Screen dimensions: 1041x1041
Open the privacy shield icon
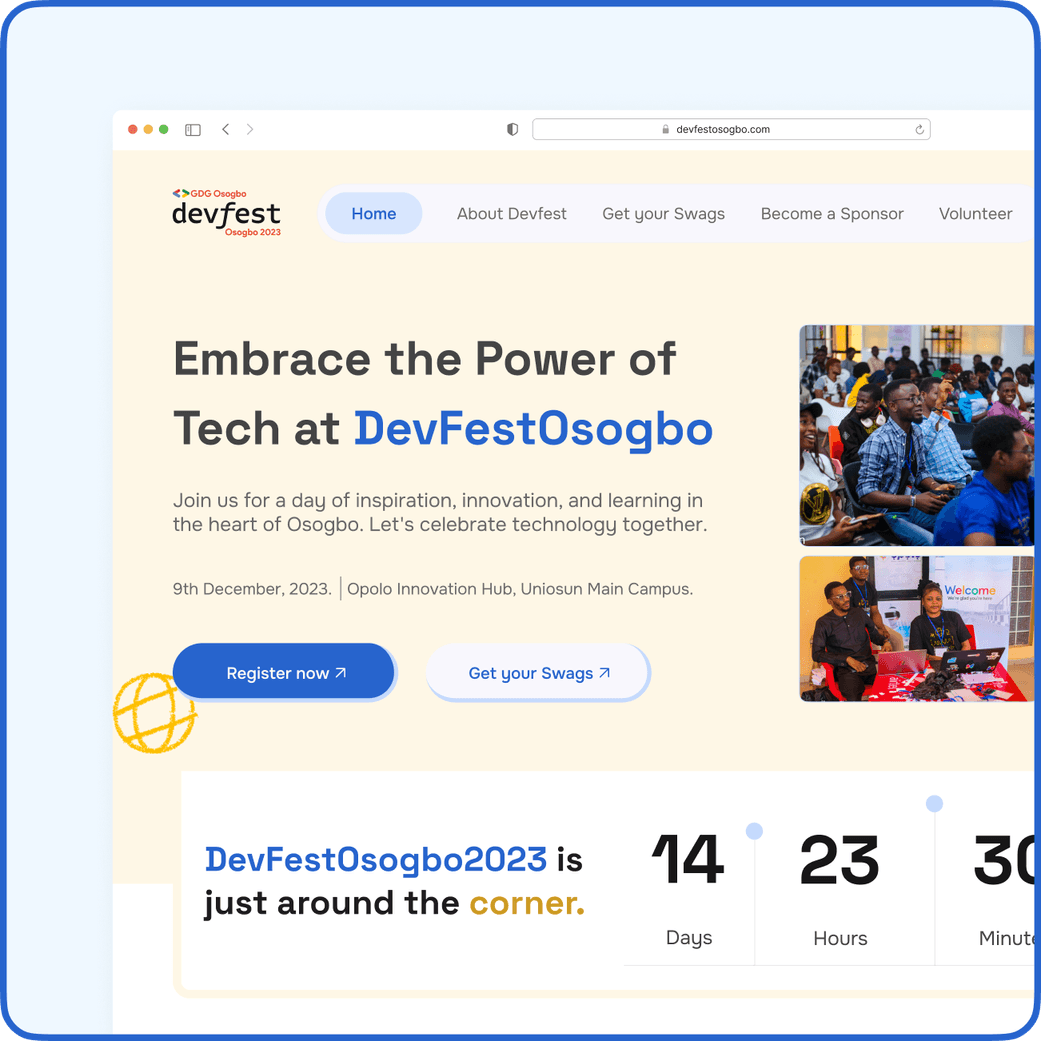pos(513,129)
